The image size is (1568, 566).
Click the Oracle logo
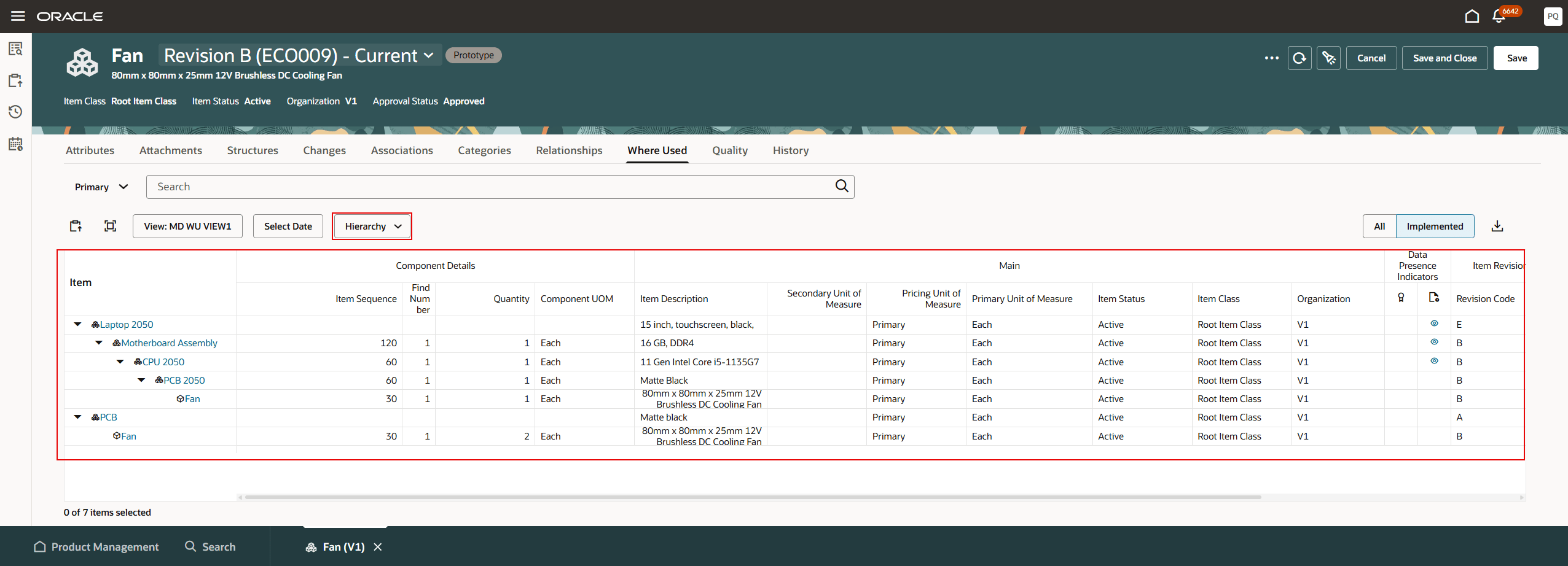[x=69, y=16]
